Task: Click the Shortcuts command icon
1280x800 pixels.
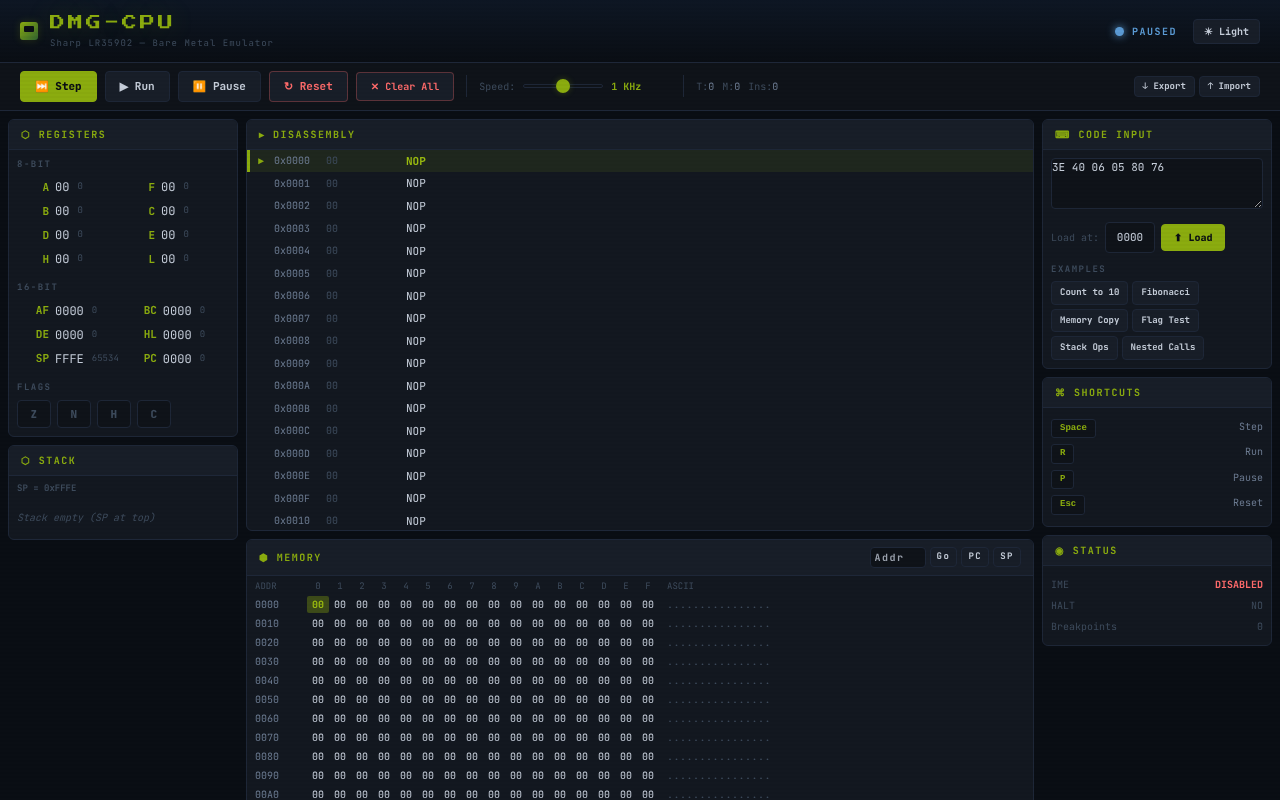Action: (1060, 393)
